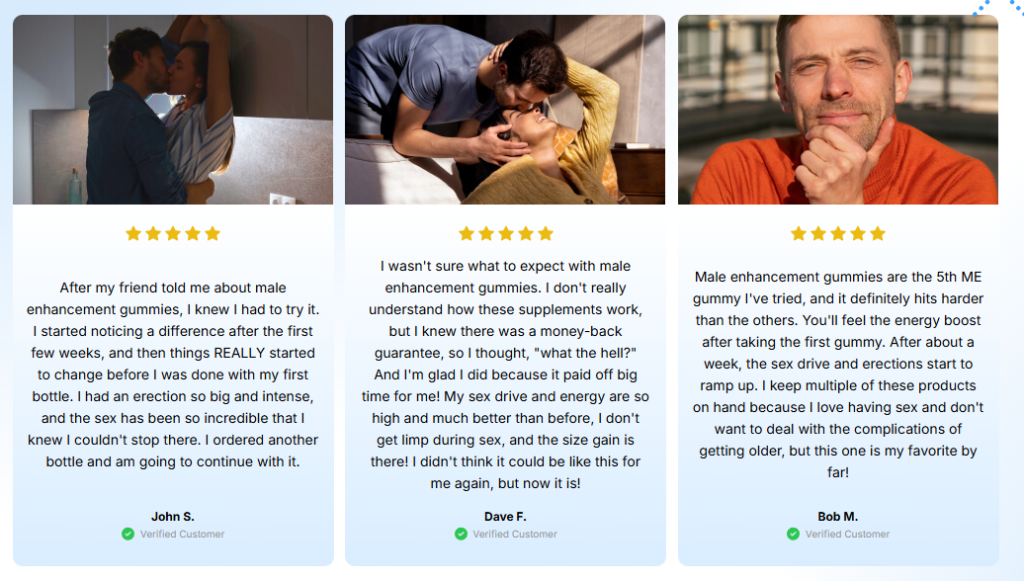This screenshot has width=1024, height=581.
Task: Open the kissing couple photo above John S.'s review
Action: pyautogui.click(x=173, y=110)
